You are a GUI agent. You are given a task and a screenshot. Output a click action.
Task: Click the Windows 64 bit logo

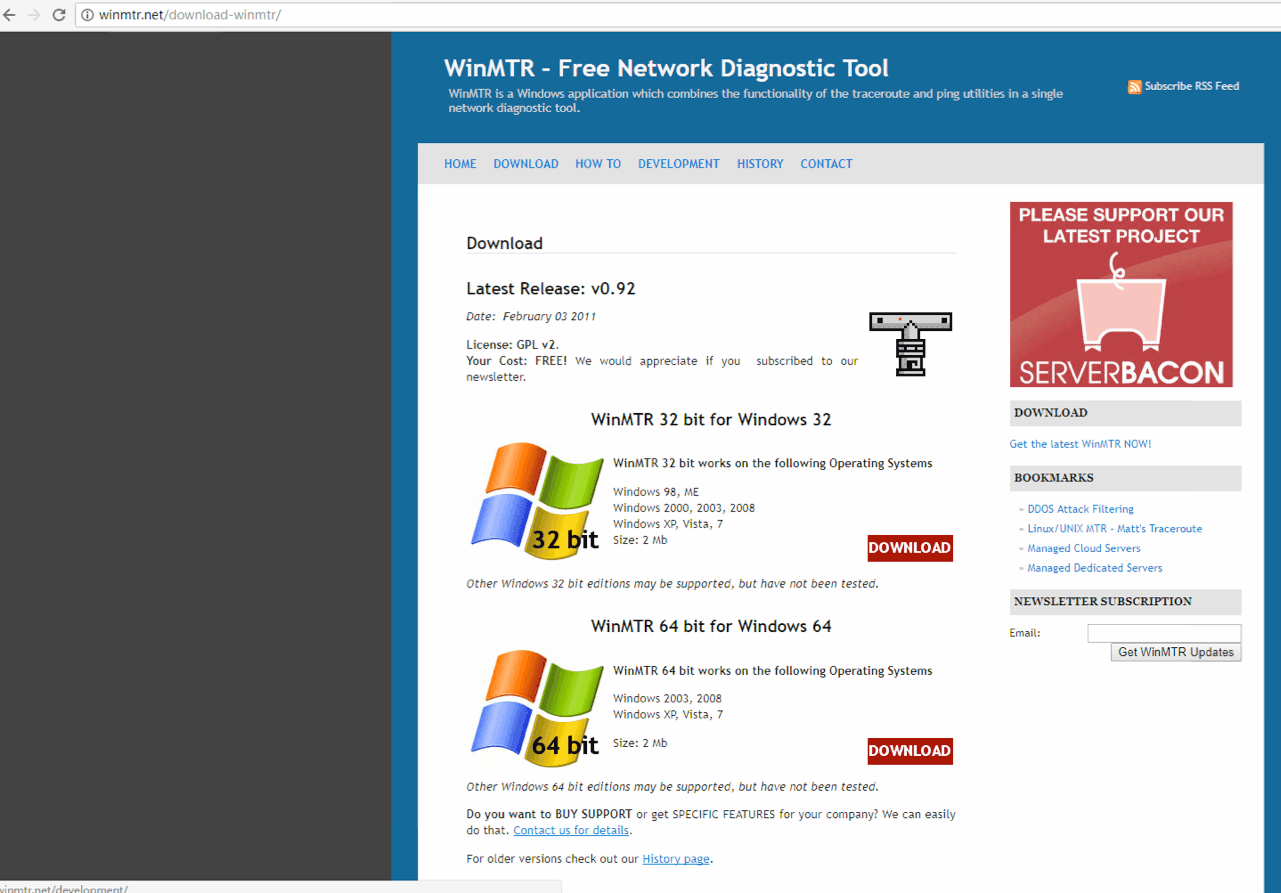(x=536, y=707)
